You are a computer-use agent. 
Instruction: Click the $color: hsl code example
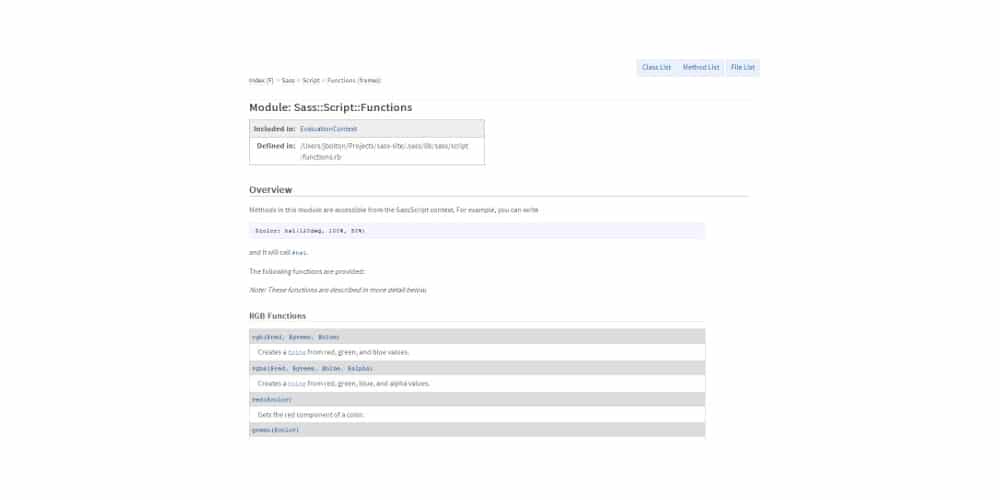(477, 231)
